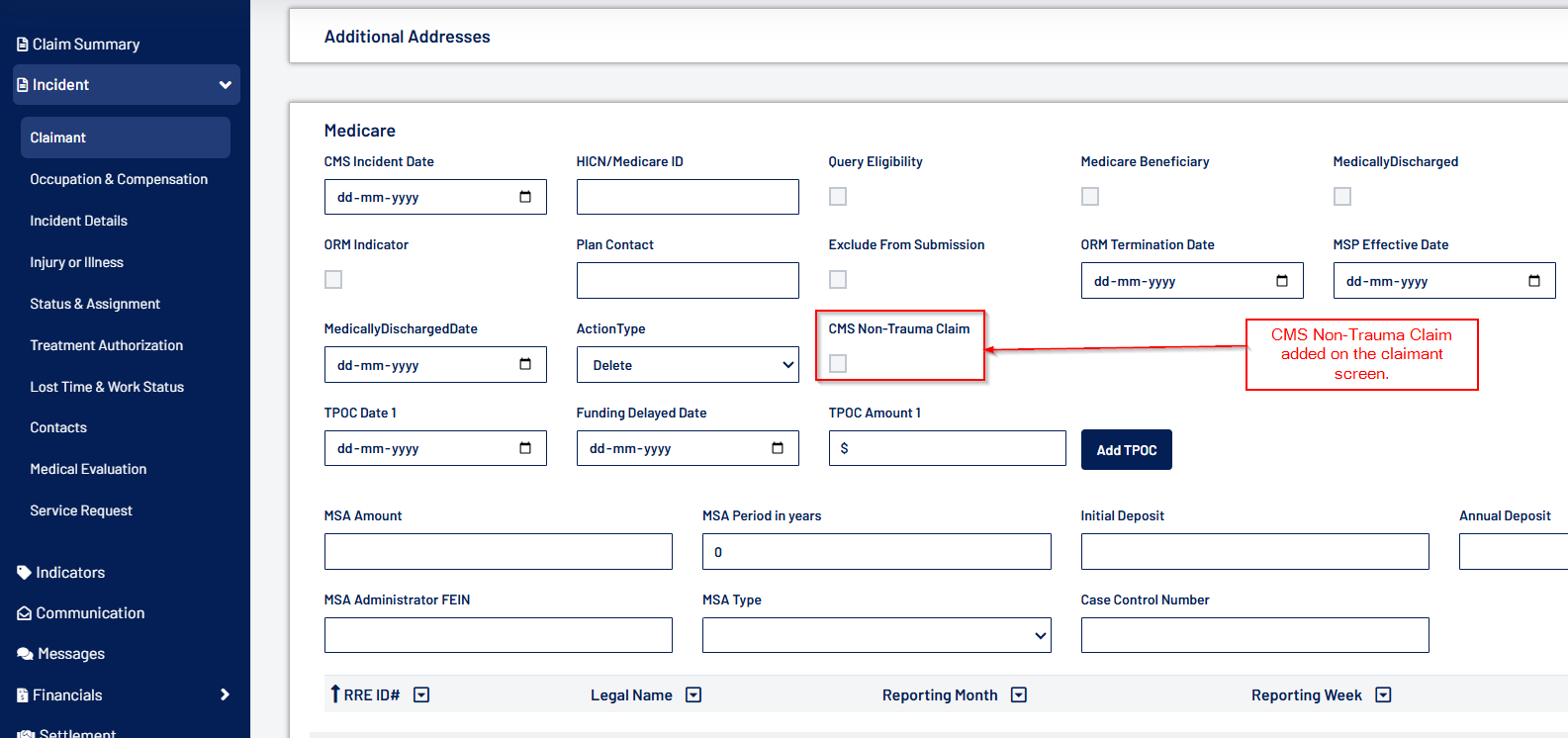Click the Add TPOC button
Image resolution: width=1568 pixels, height=738 pixels.
(1126, 450)
